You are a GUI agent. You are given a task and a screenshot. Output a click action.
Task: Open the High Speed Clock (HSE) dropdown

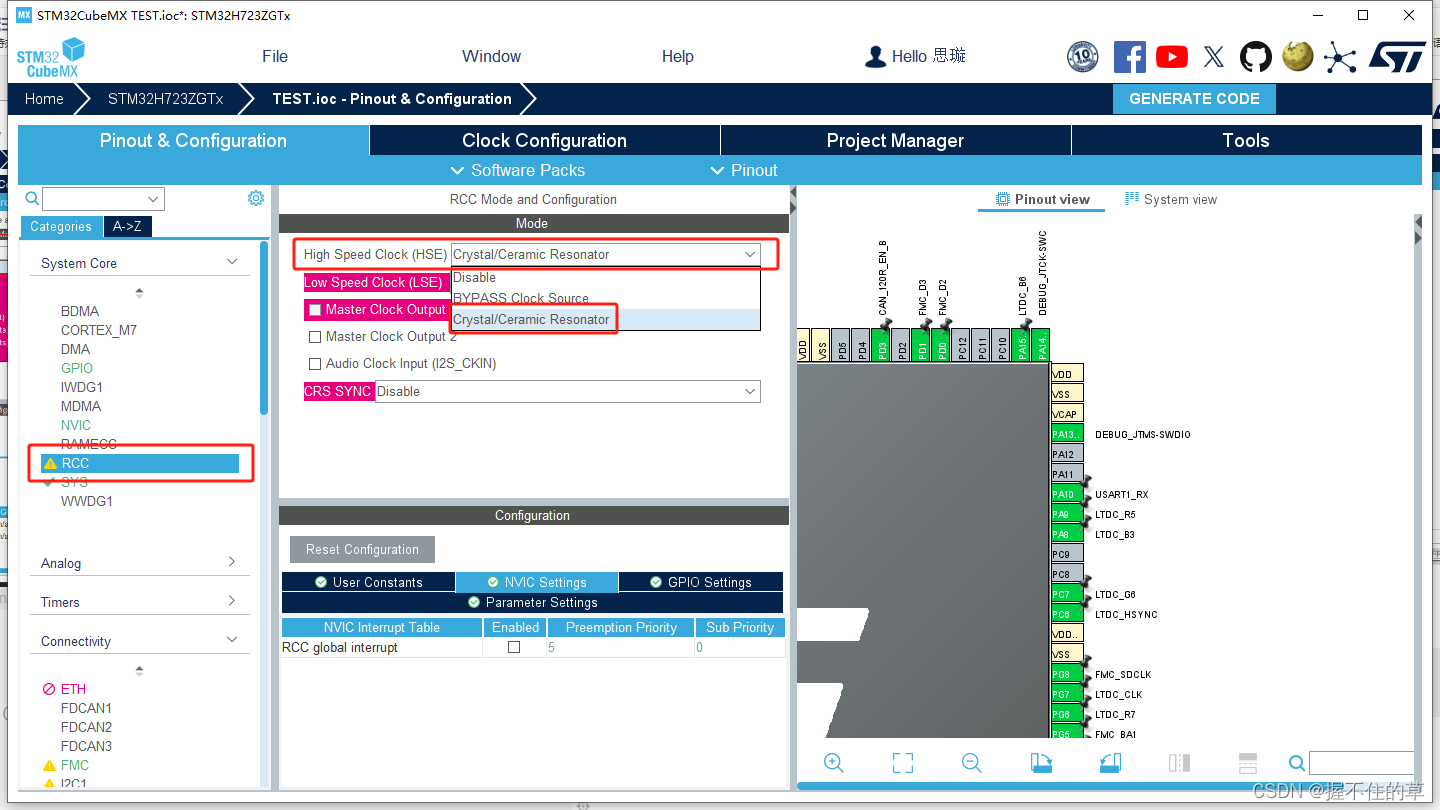tap(606, 255)
